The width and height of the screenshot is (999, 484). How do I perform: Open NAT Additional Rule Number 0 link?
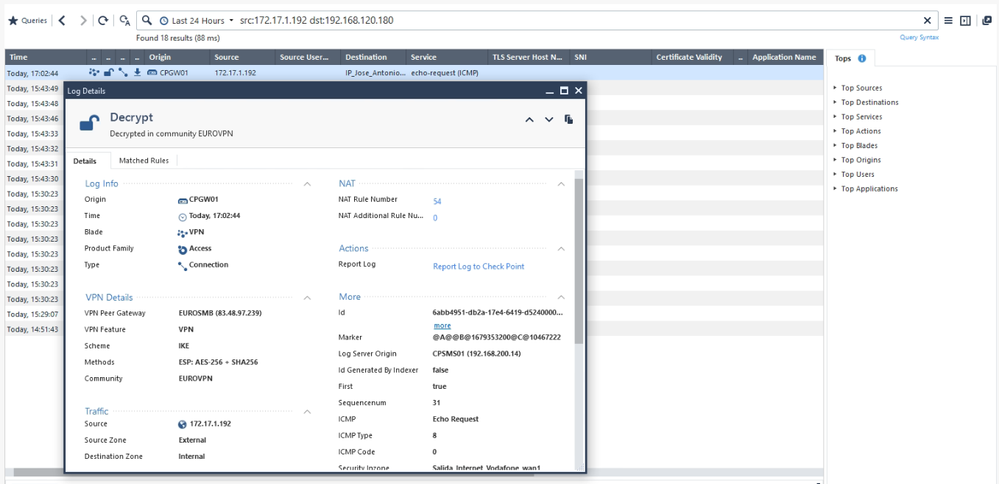435,218
